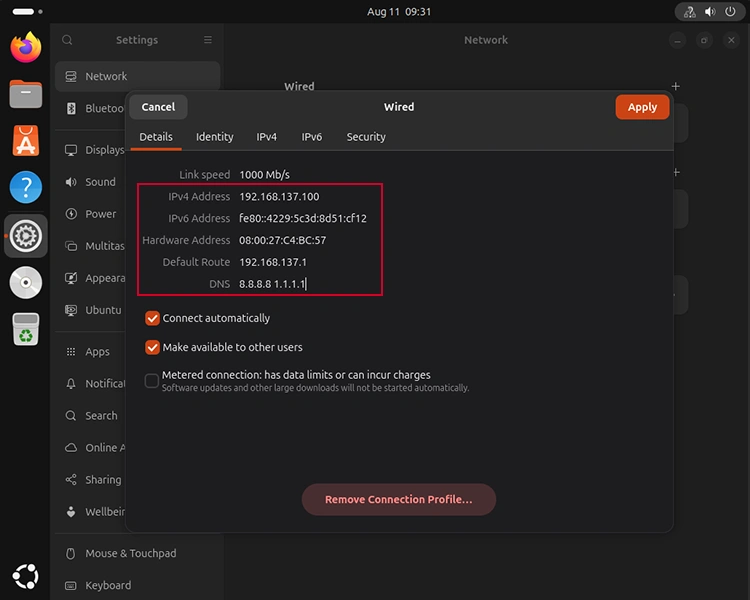Viewport: 750px width, 600px height.
Task: Click the network status tray icon
Action: click(x=690, y=11)
